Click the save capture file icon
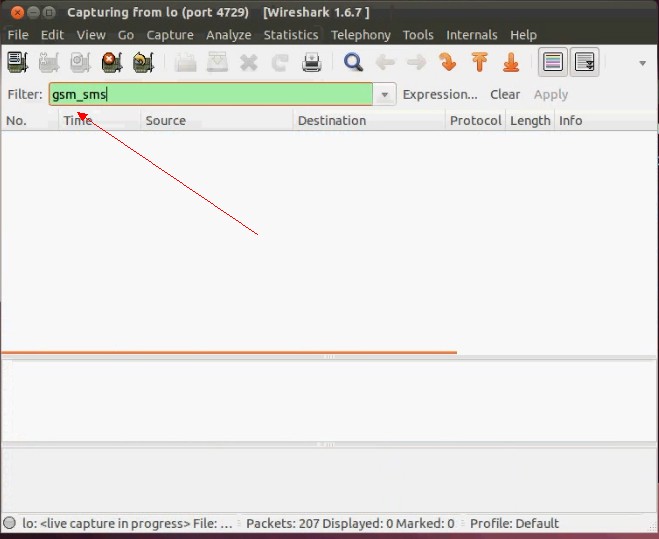Viewport: 659px width, 539px height. [x=217, y=62]
